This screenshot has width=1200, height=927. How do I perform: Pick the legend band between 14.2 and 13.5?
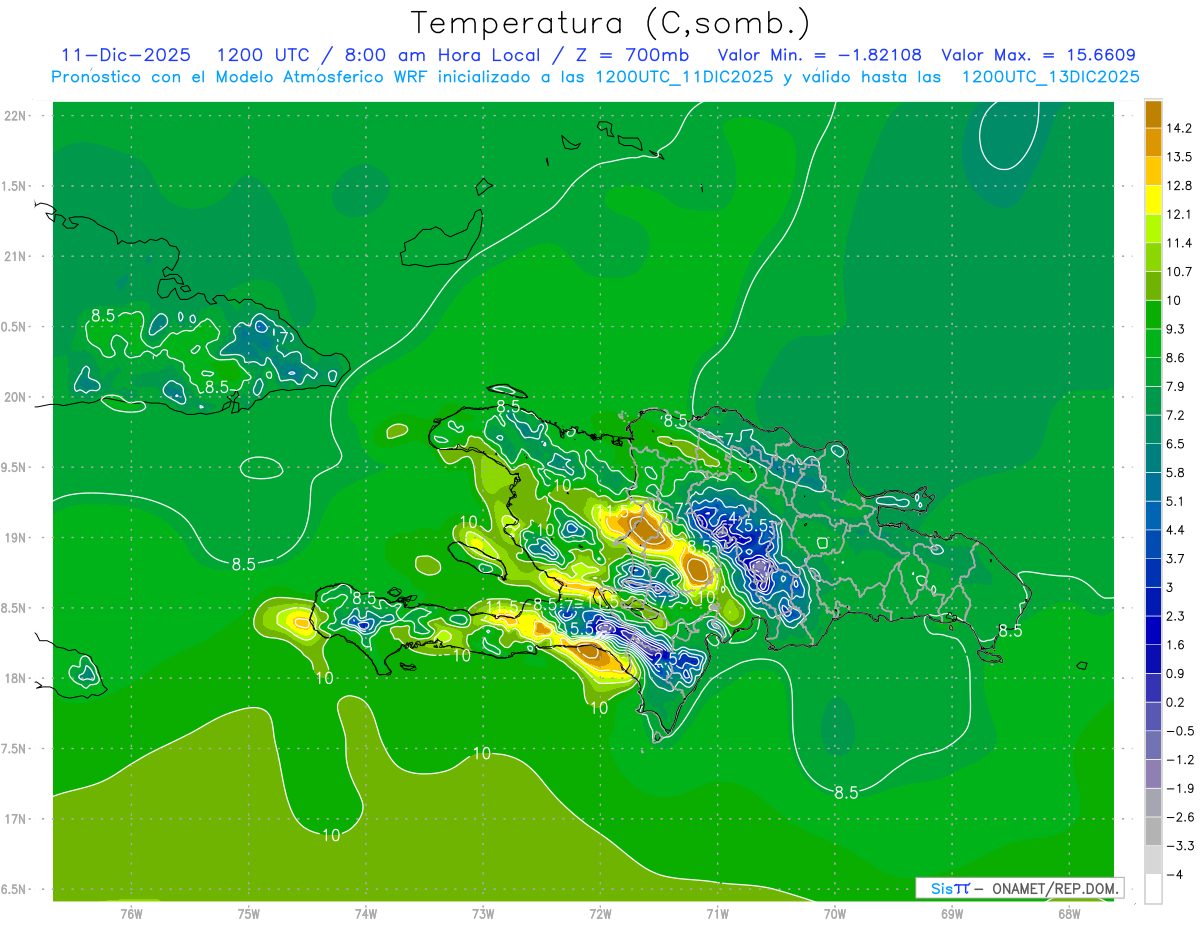(1153, 142)
